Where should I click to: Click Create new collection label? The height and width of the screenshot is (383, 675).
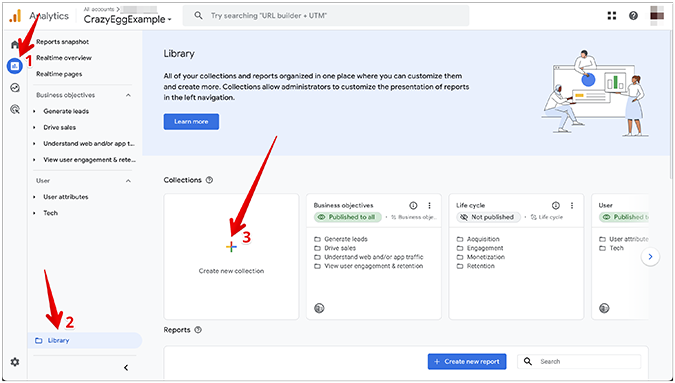point(231,271)
